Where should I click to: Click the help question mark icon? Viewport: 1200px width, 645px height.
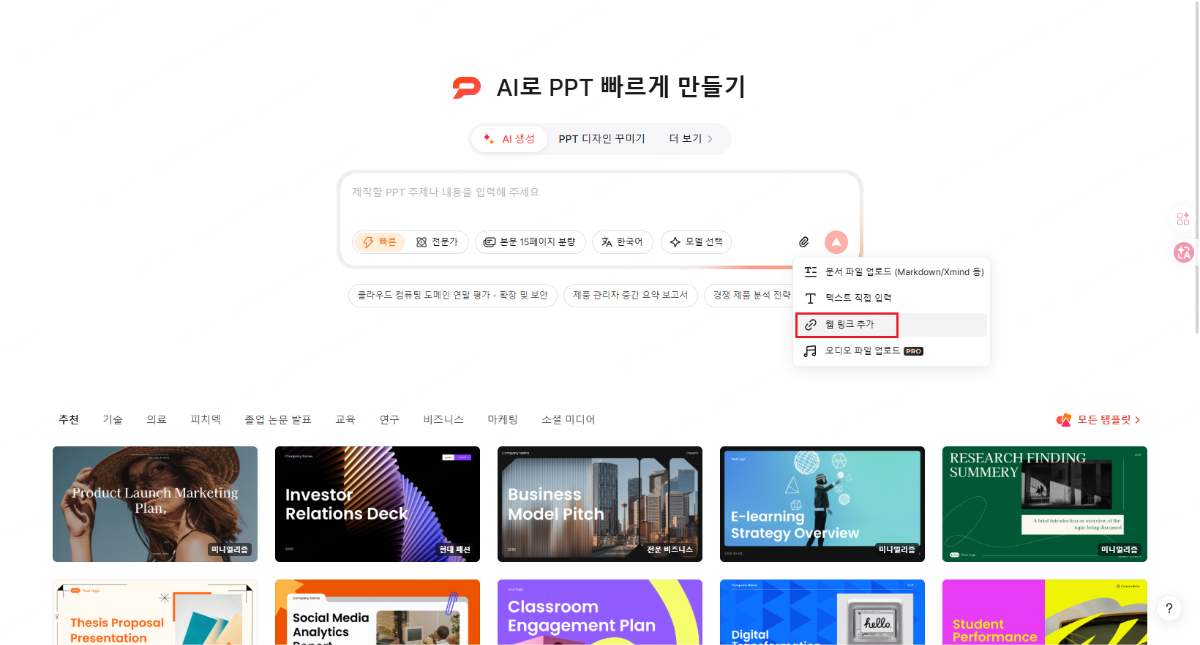coord(1168,608)
